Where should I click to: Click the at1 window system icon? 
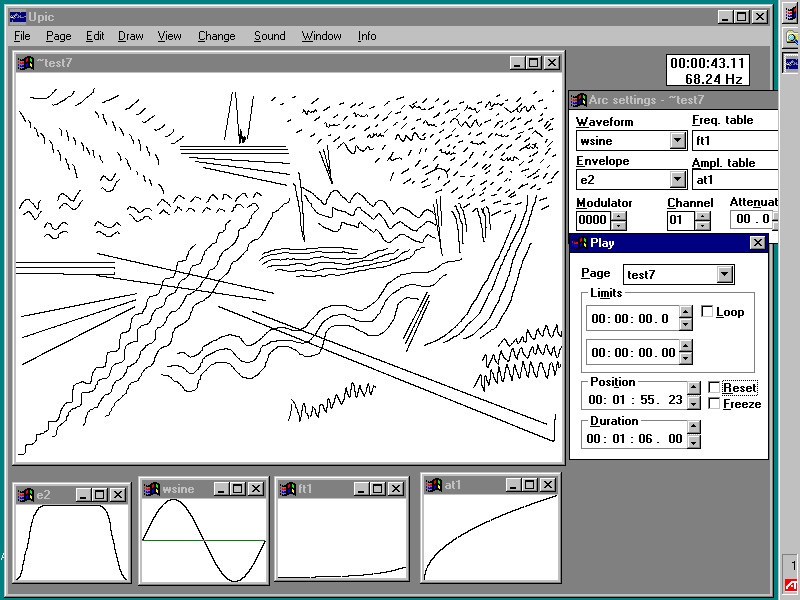click(x=434, y=485)
